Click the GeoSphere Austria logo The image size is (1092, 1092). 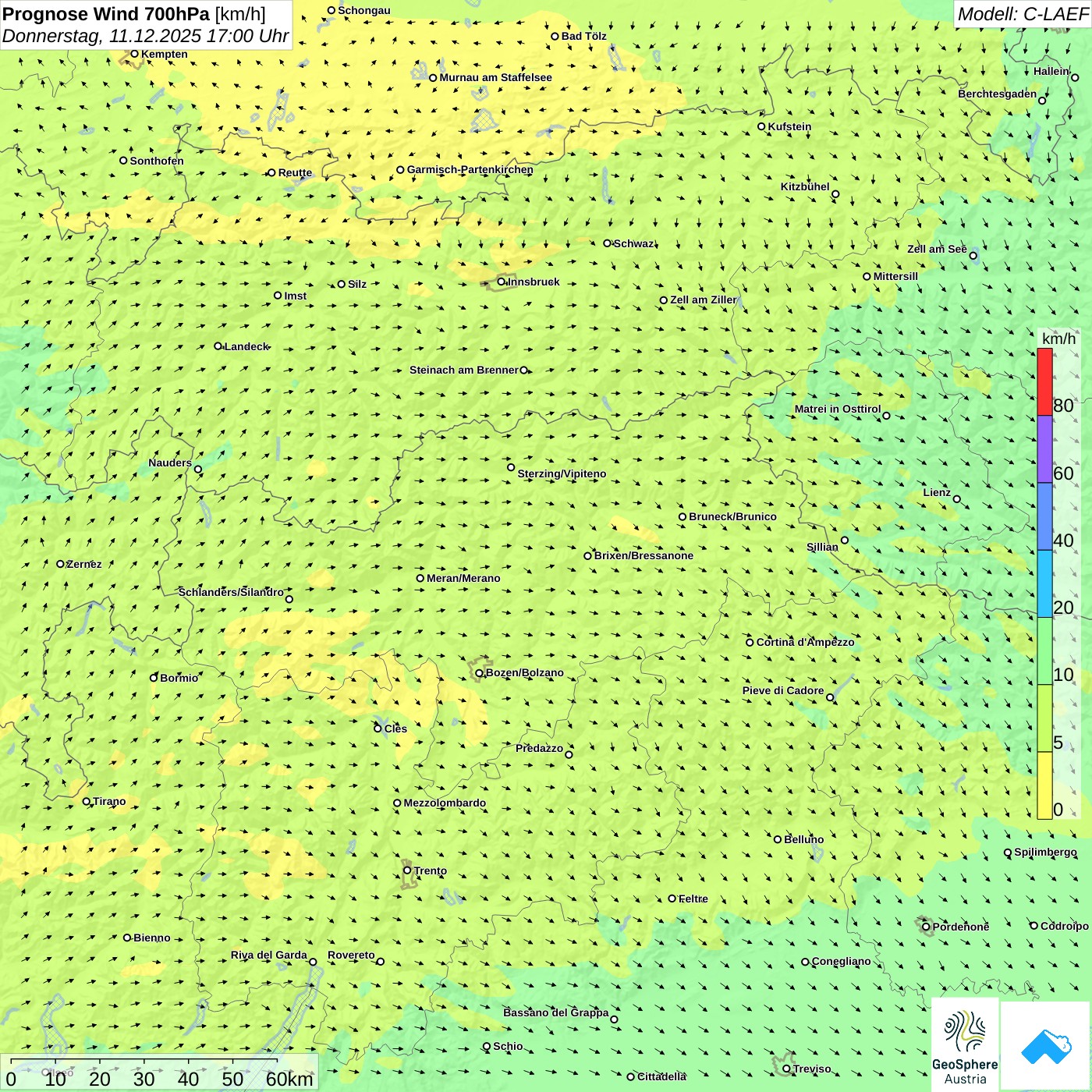tap(965, 1044)
